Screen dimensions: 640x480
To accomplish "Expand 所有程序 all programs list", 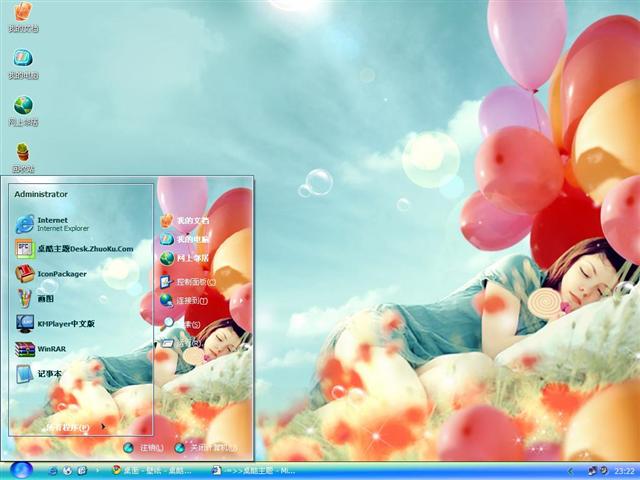I will click(x=76, y=427).
